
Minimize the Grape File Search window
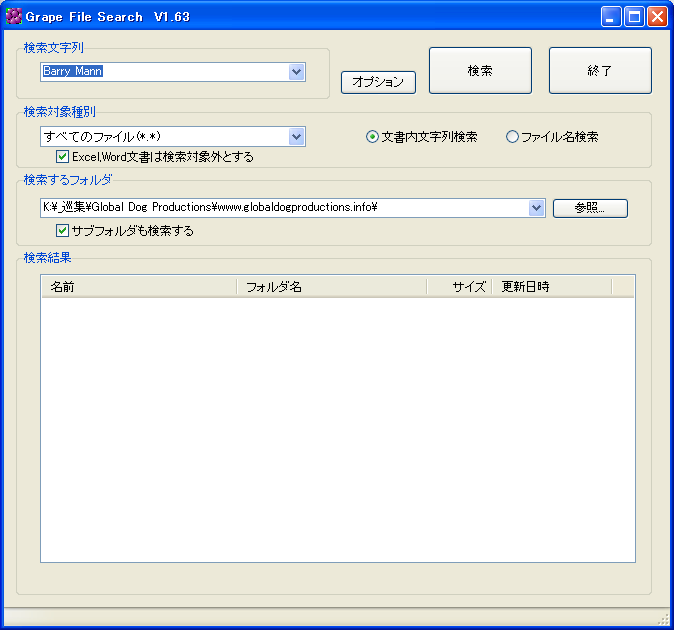click(x=611, y=17)
